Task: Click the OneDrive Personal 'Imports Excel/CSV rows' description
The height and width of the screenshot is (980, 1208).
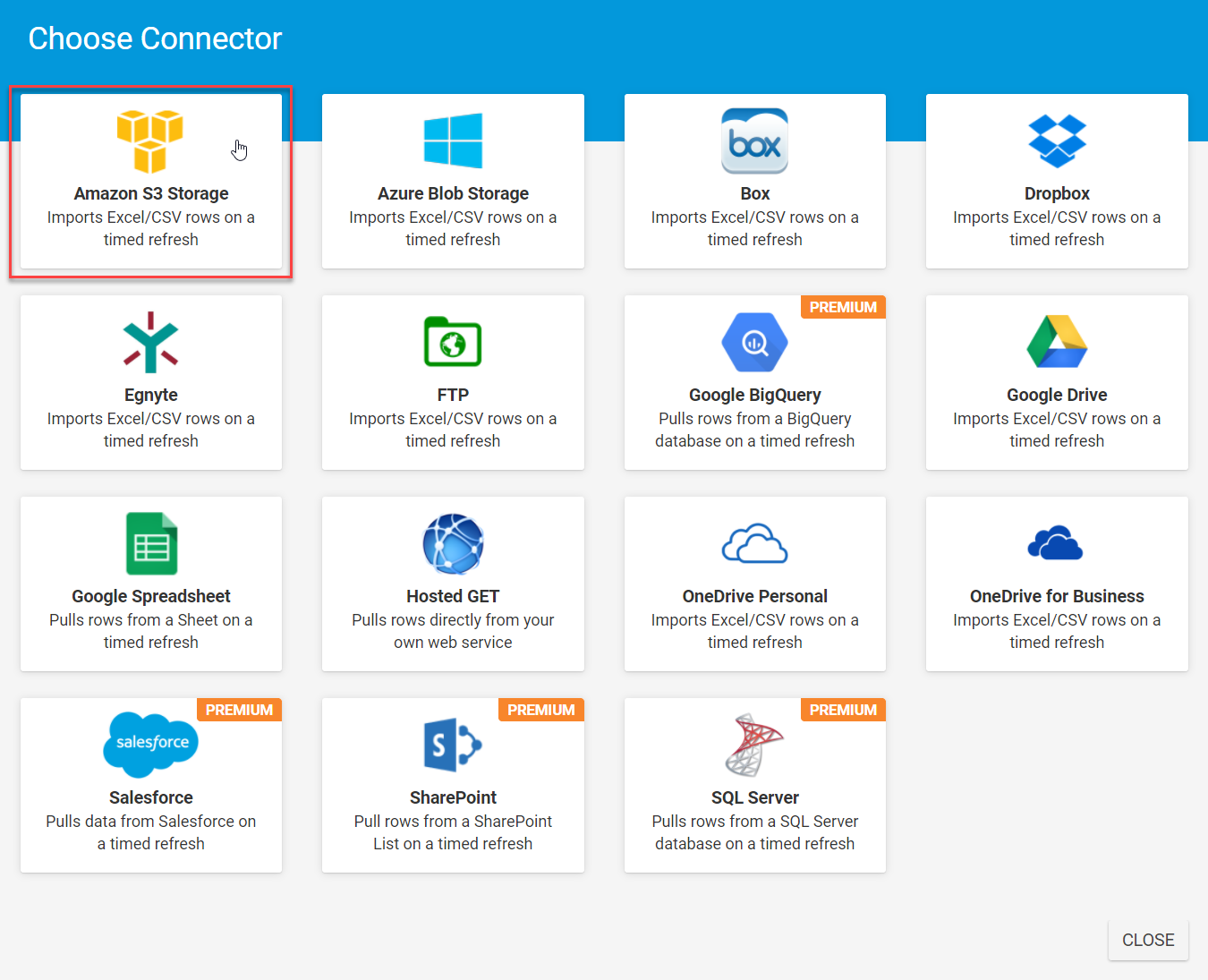Action: point(755,631)
